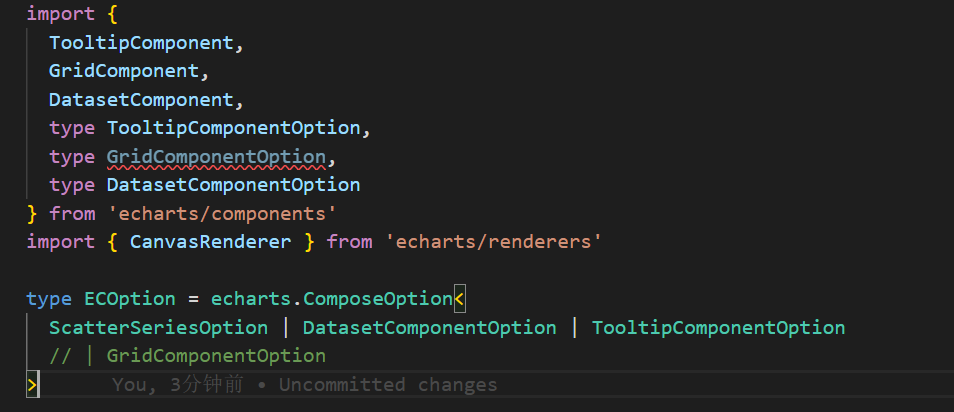Image resolution: width=954 pixels, height=412 pixels.
Task: Click TooltipComponentOption in the union type
Action: [x=718, y=327]
